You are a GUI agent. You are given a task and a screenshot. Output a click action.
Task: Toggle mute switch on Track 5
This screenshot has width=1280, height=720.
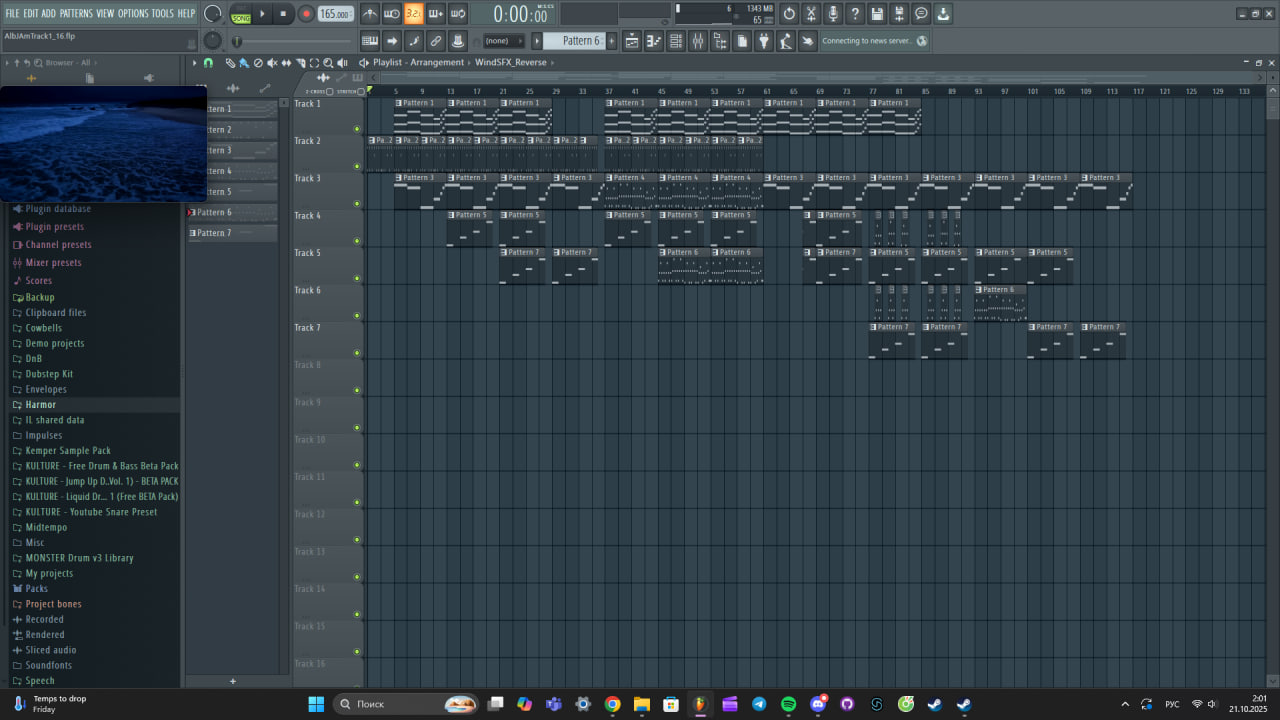click(357, 278)
